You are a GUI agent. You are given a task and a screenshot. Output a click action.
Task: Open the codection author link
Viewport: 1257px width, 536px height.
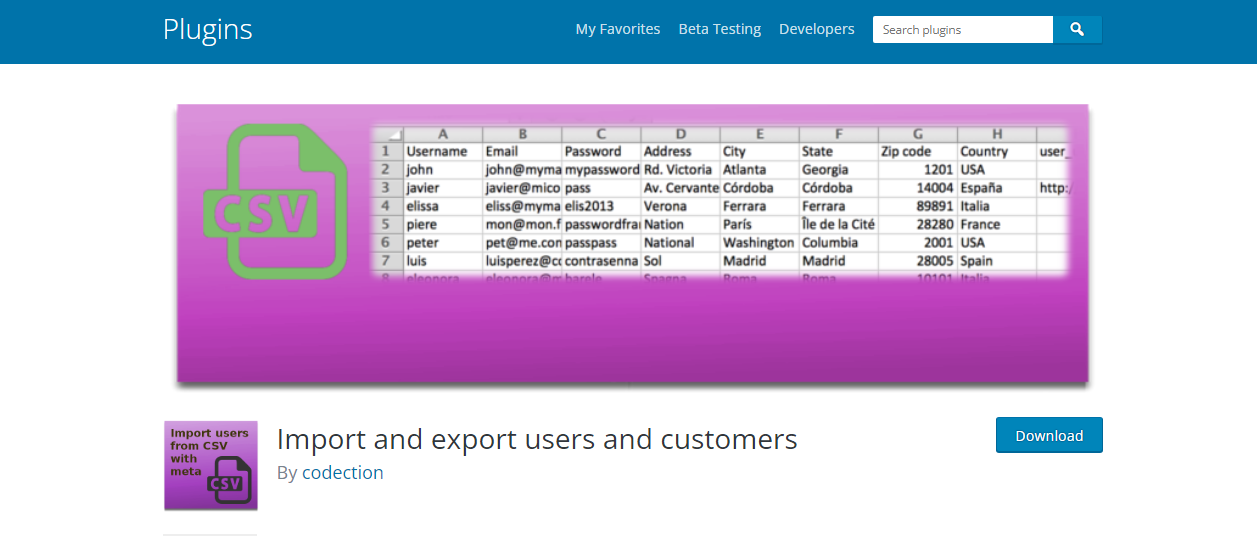pos(342,473)
